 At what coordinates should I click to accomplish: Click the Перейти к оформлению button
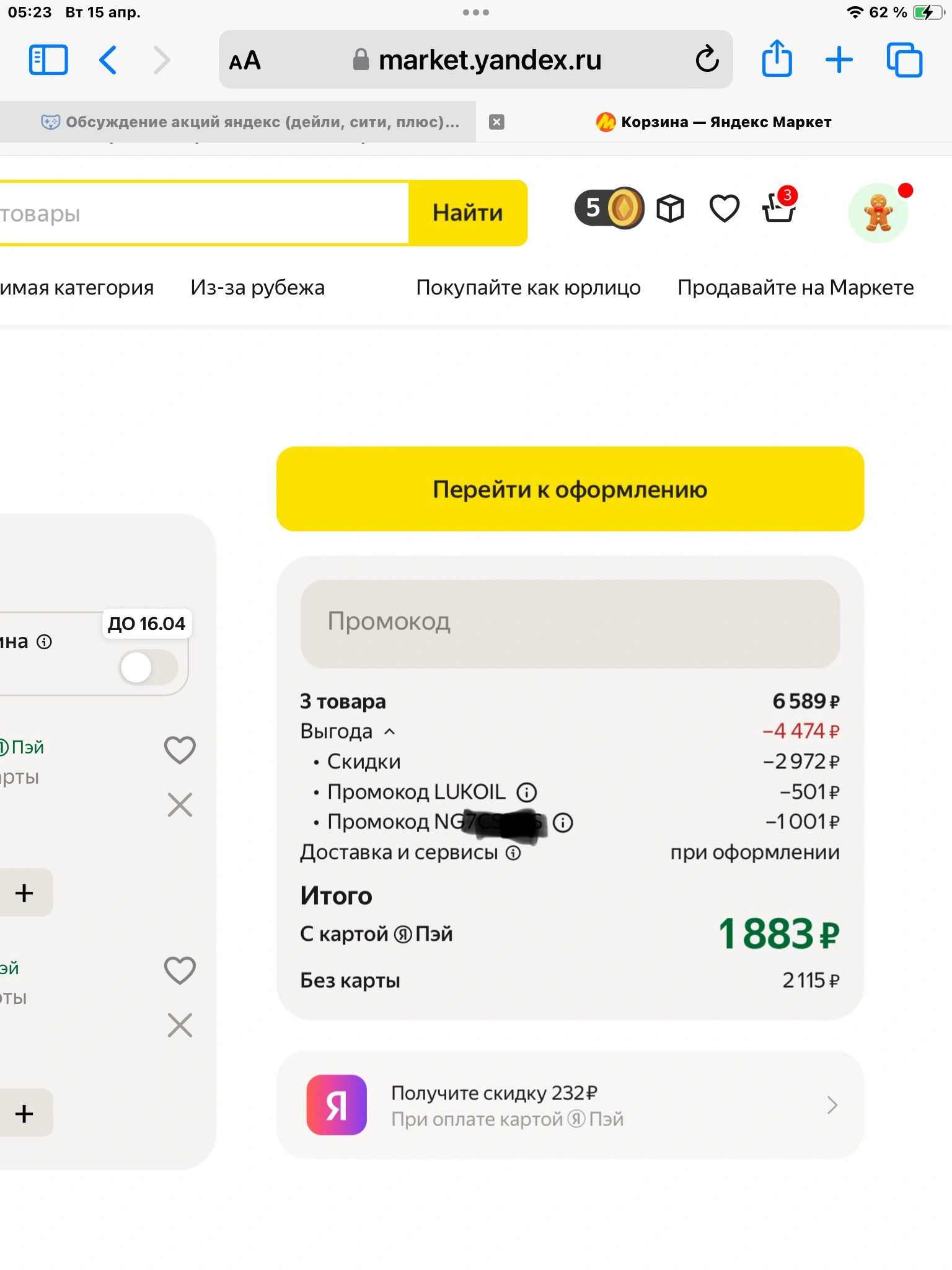pos(570,489)
